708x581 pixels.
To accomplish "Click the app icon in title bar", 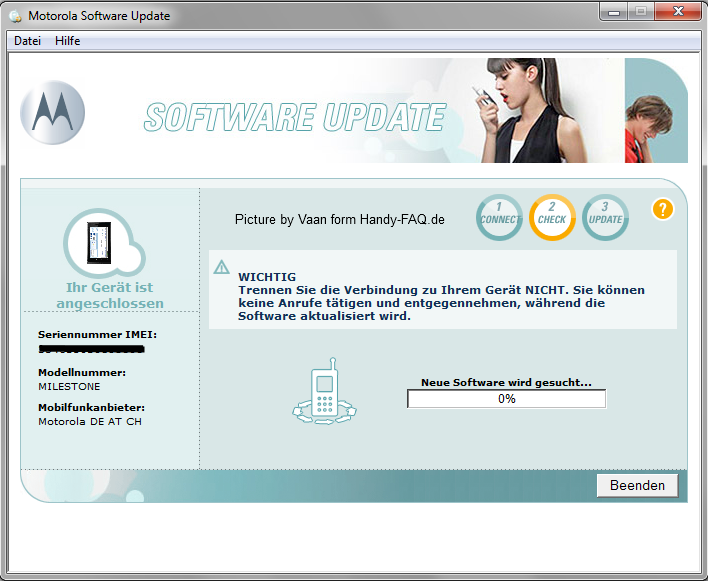I will pyautogui.click(x=15, y=16).
